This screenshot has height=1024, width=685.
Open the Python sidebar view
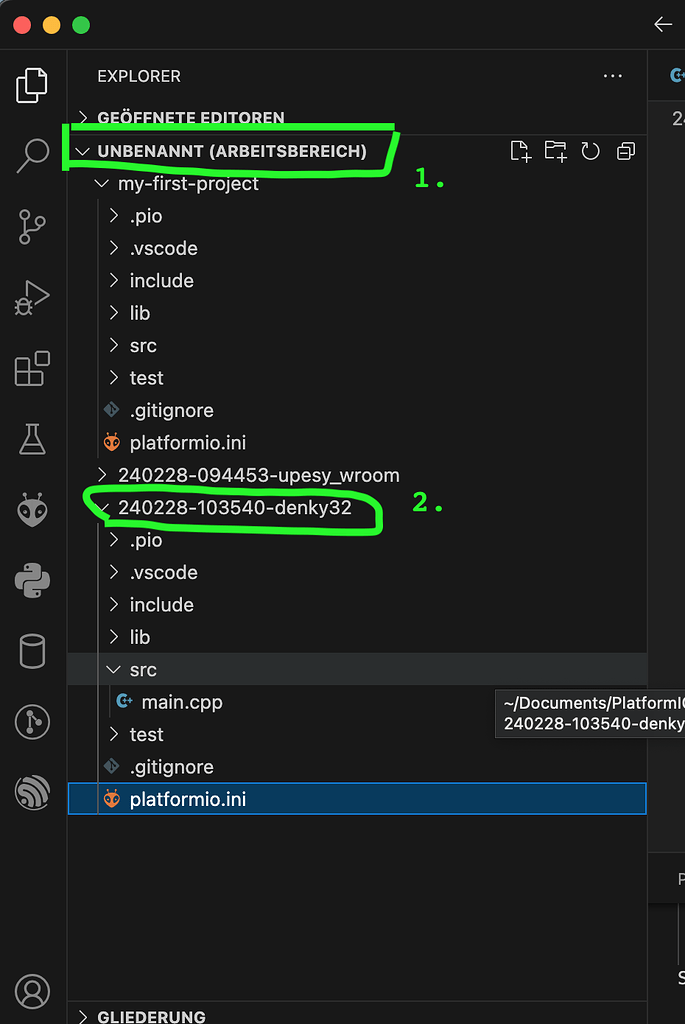click(x=32, y=581)
